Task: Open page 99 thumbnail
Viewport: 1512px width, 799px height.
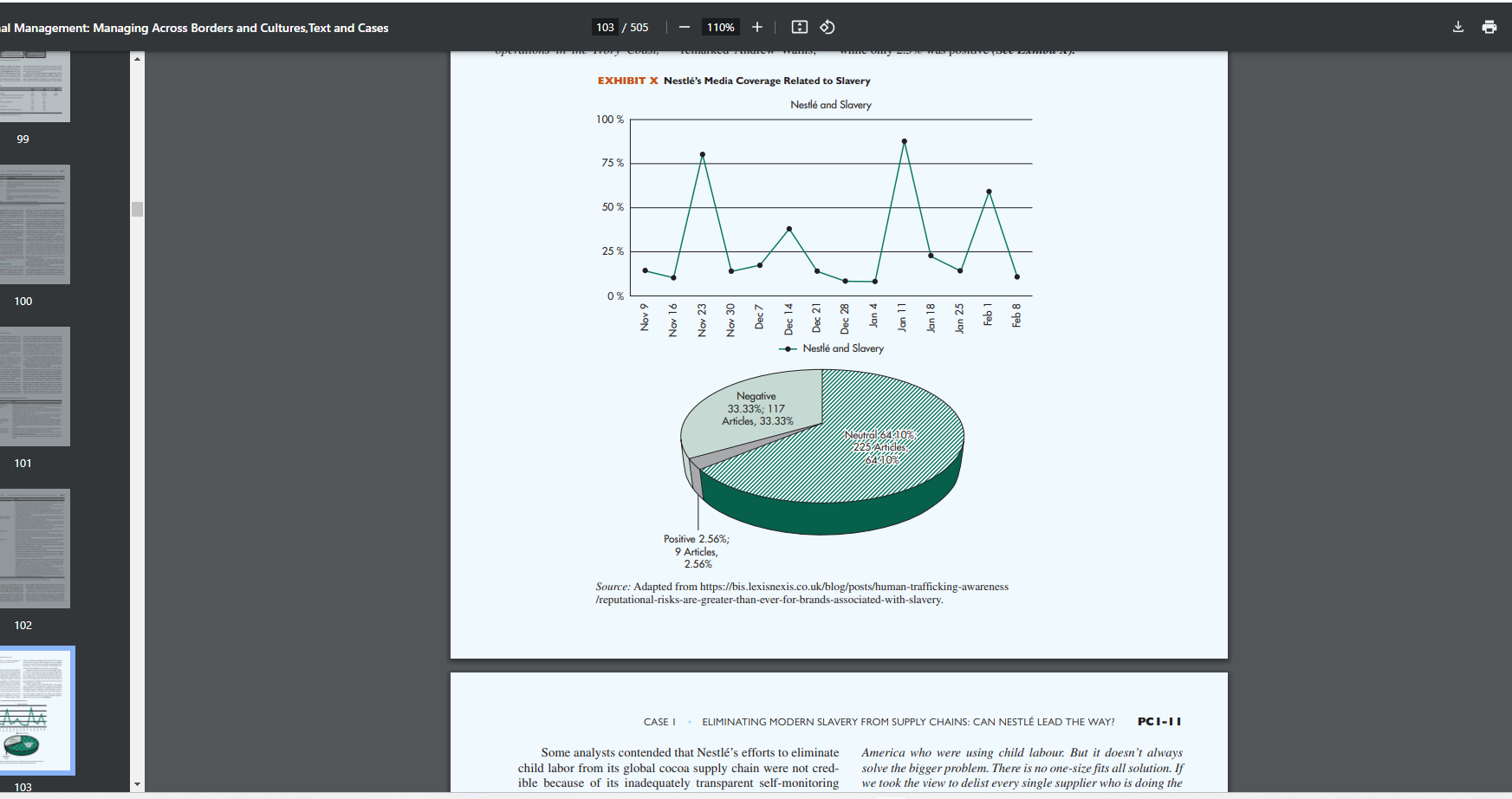Action: coord(33,86)
